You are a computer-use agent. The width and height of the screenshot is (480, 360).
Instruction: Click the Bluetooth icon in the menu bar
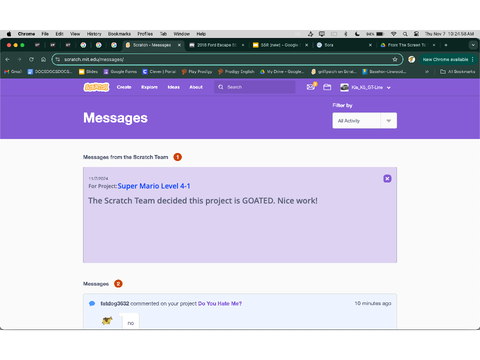coord(346,34)
